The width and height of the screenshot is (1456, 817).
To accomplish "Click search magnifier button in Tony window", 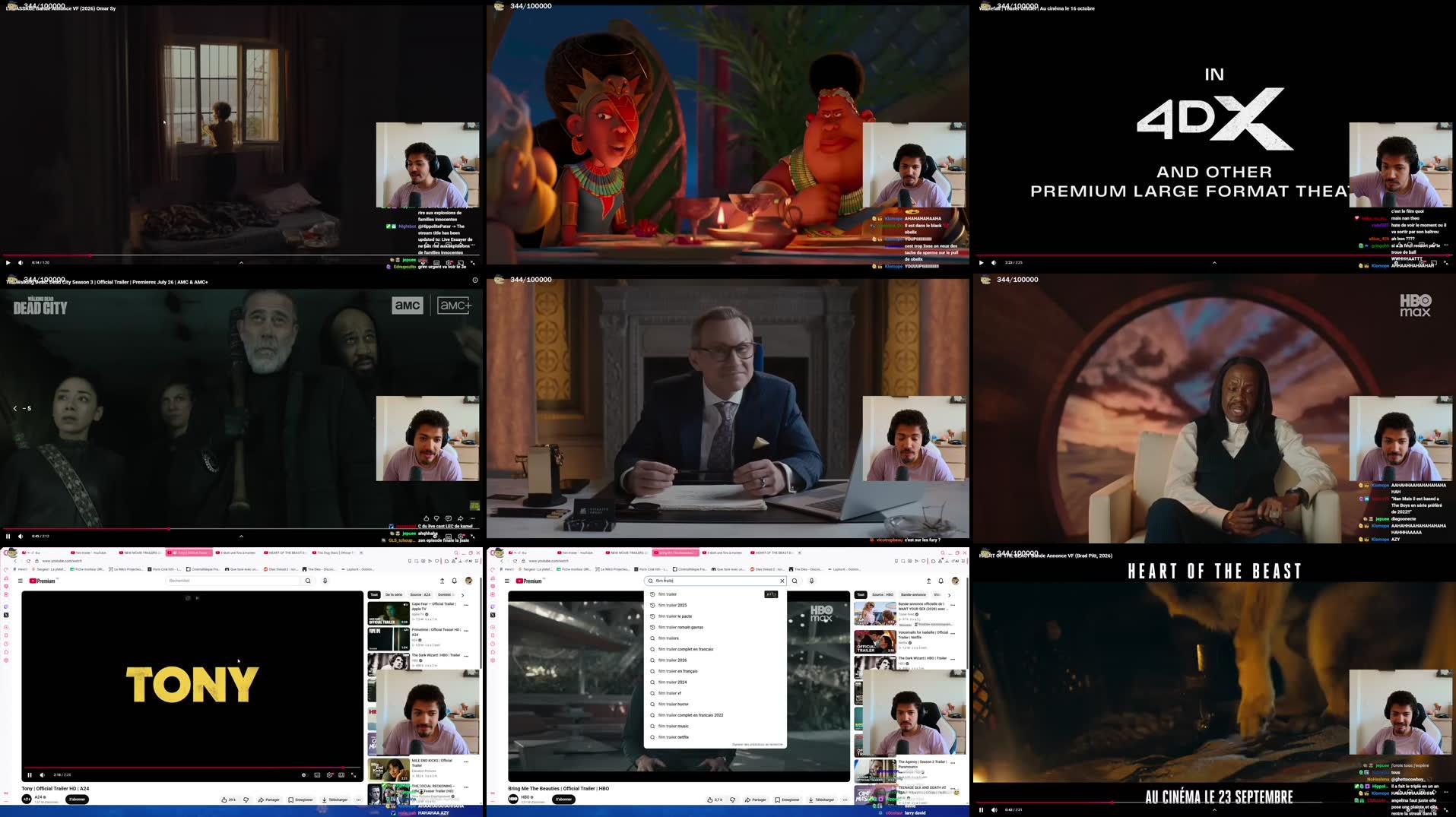I will click(308, 581).
